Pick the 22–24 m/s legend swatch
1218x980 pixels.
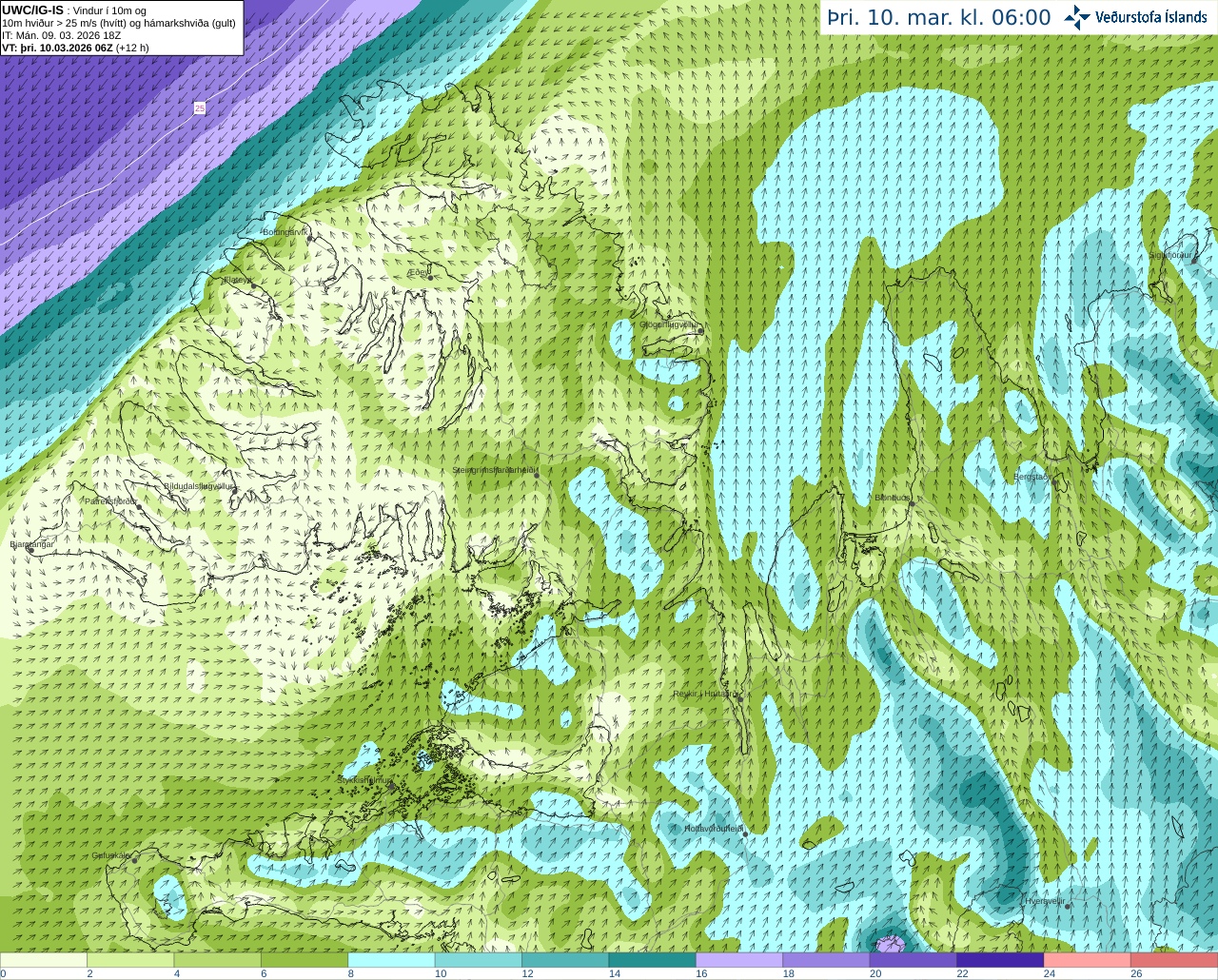1000,960
